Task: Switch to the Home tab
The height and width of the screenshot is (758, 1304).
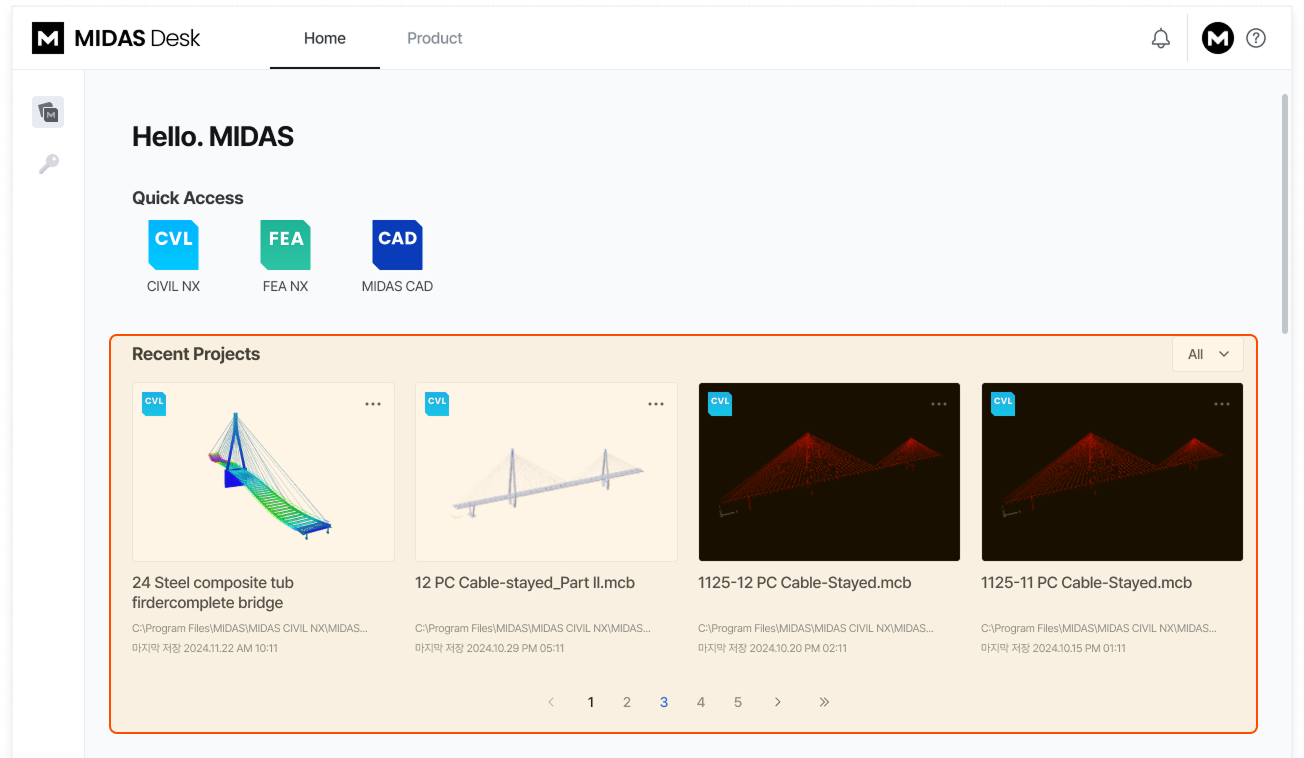Action: tap(325, 39)
